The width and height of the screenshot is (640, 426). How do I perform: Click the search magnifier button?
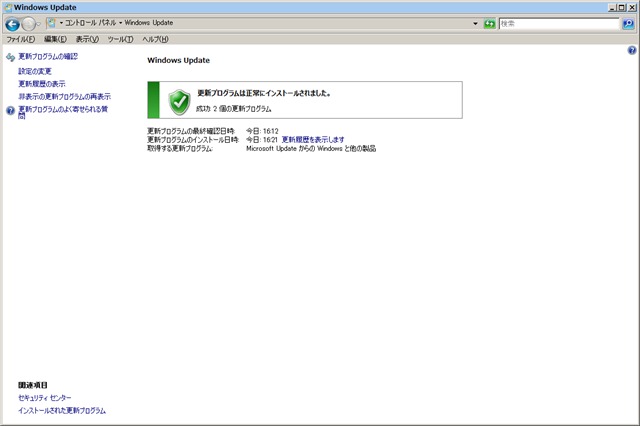(628, 24)
